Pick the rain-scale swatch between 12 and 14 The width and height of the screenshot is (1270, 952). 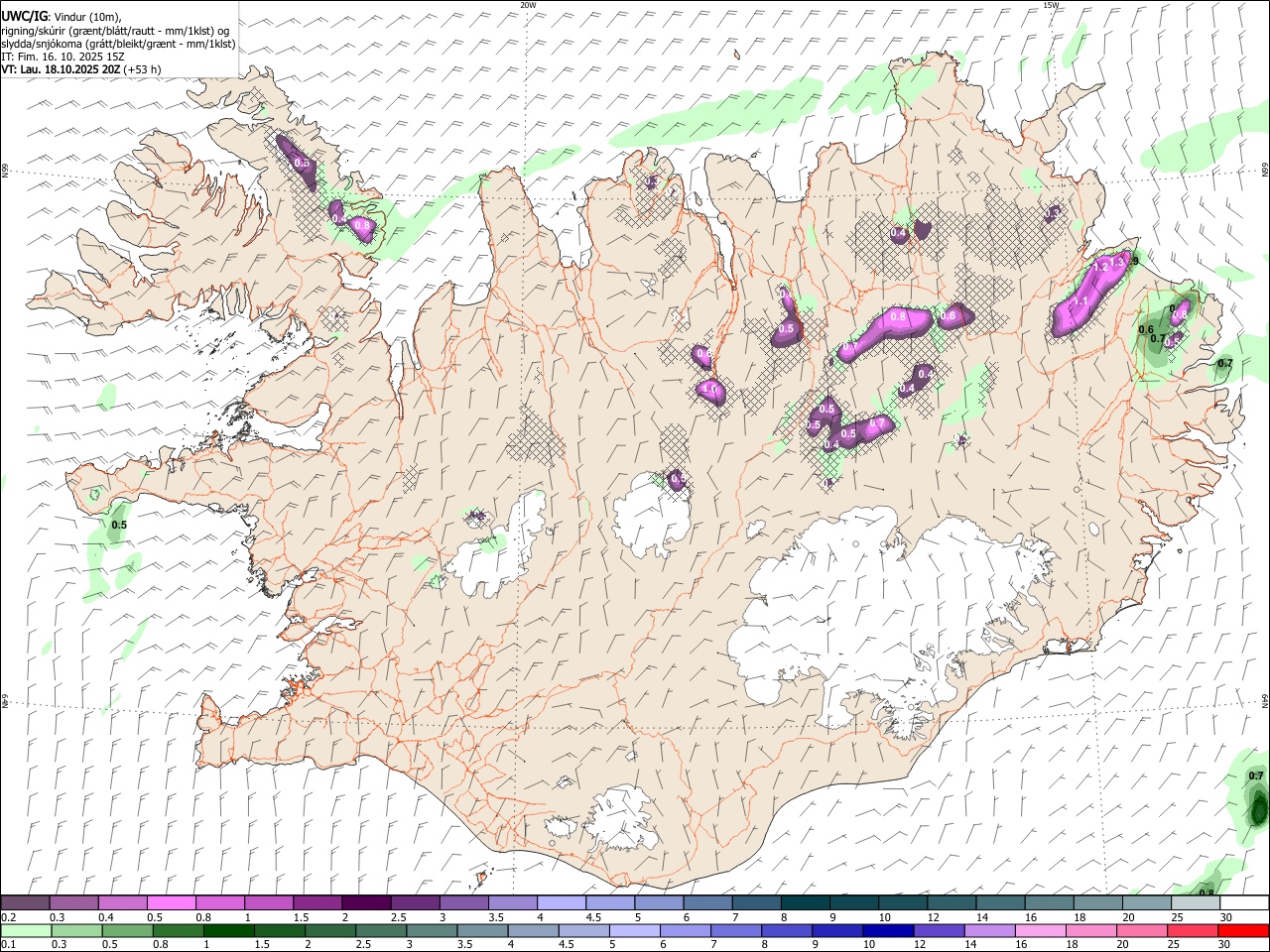(x=939, y=931)
